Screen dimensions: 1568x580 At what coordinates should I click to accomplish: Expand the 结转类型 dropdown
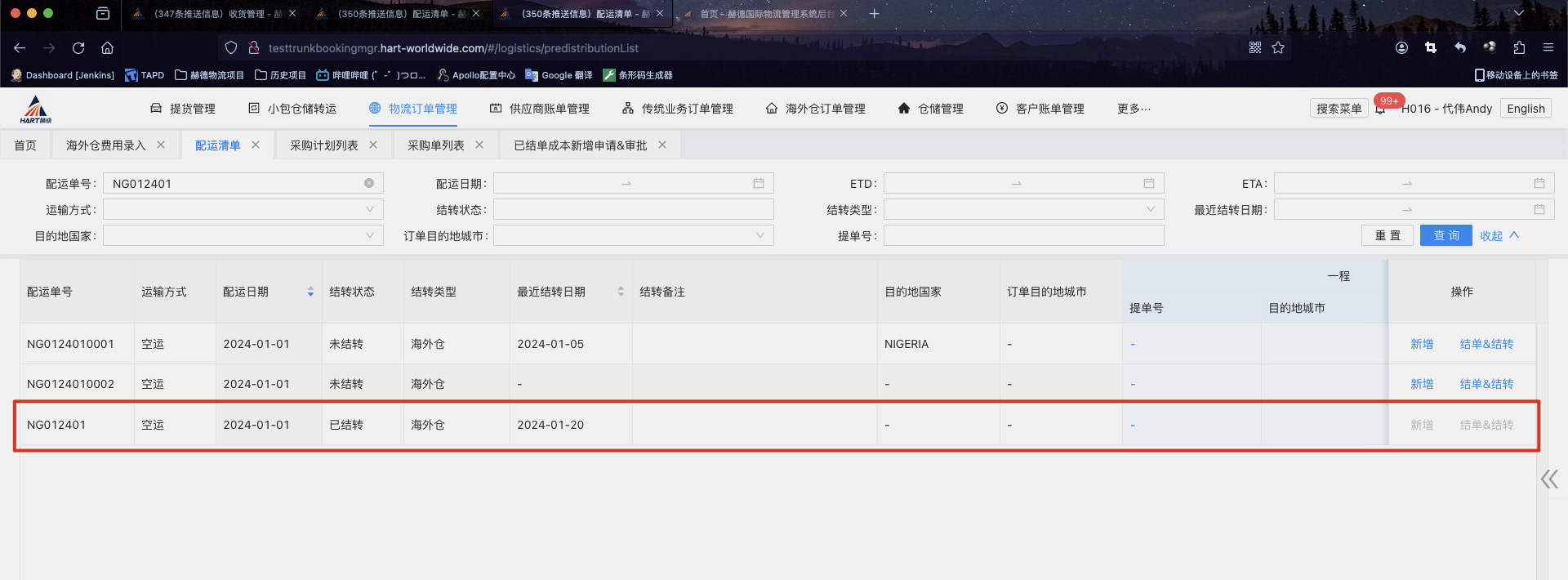click(1023, 210)
